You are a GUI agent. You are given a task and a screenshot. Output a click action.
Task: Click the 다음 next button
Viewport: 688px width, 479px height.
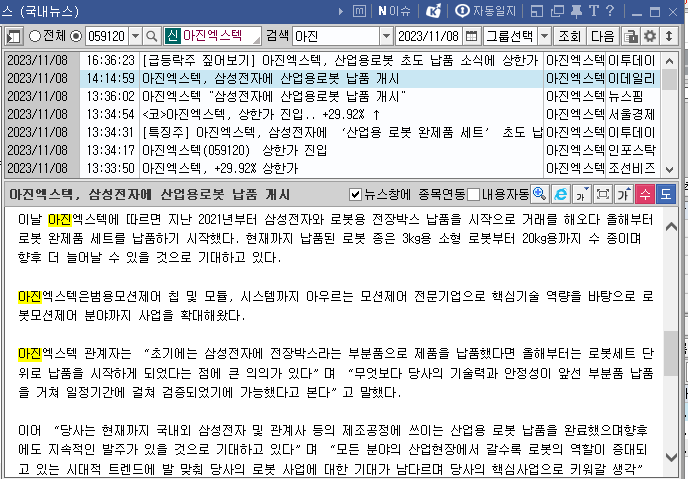tap(602, 36)
